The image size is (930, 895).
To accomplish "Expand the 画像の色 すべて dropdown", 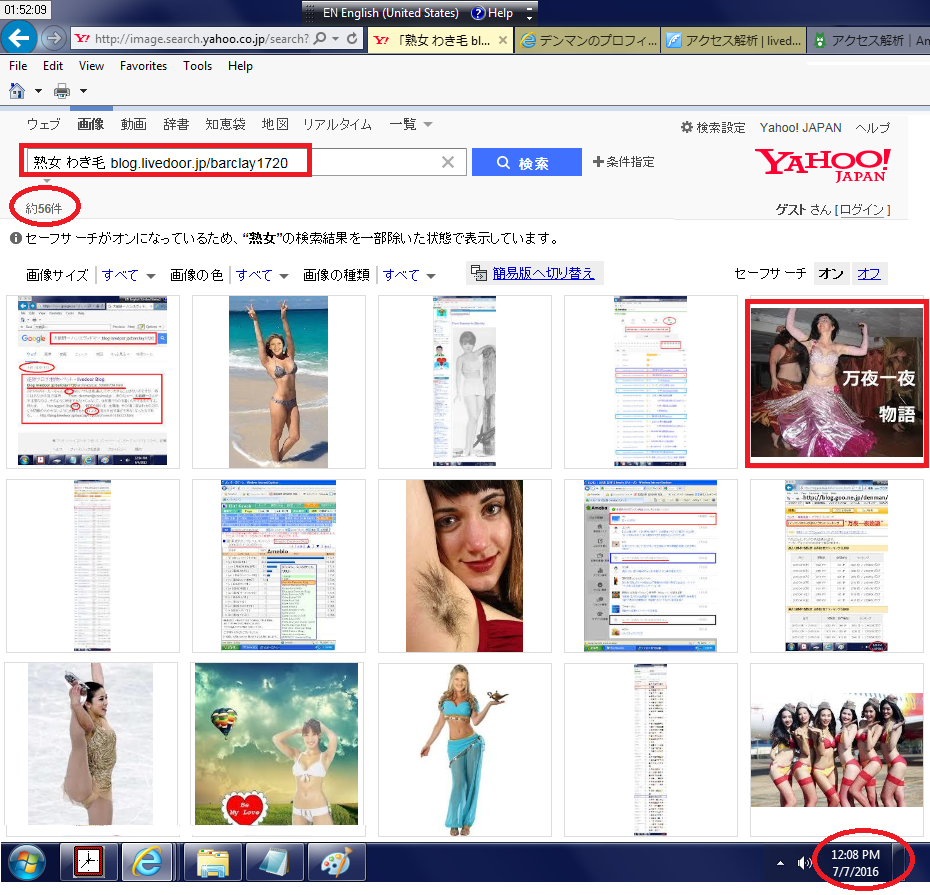I will 262,275.
